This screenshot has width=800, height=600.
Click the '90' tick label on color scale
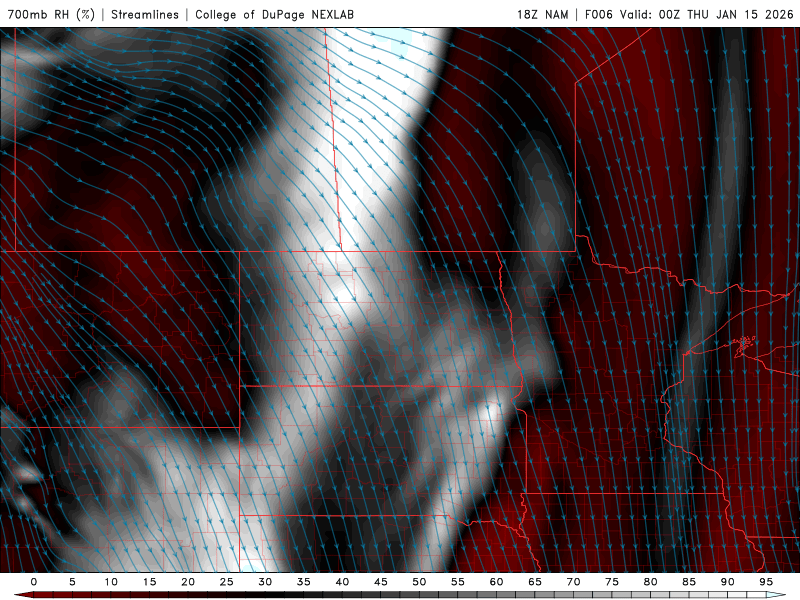point(727,582)
